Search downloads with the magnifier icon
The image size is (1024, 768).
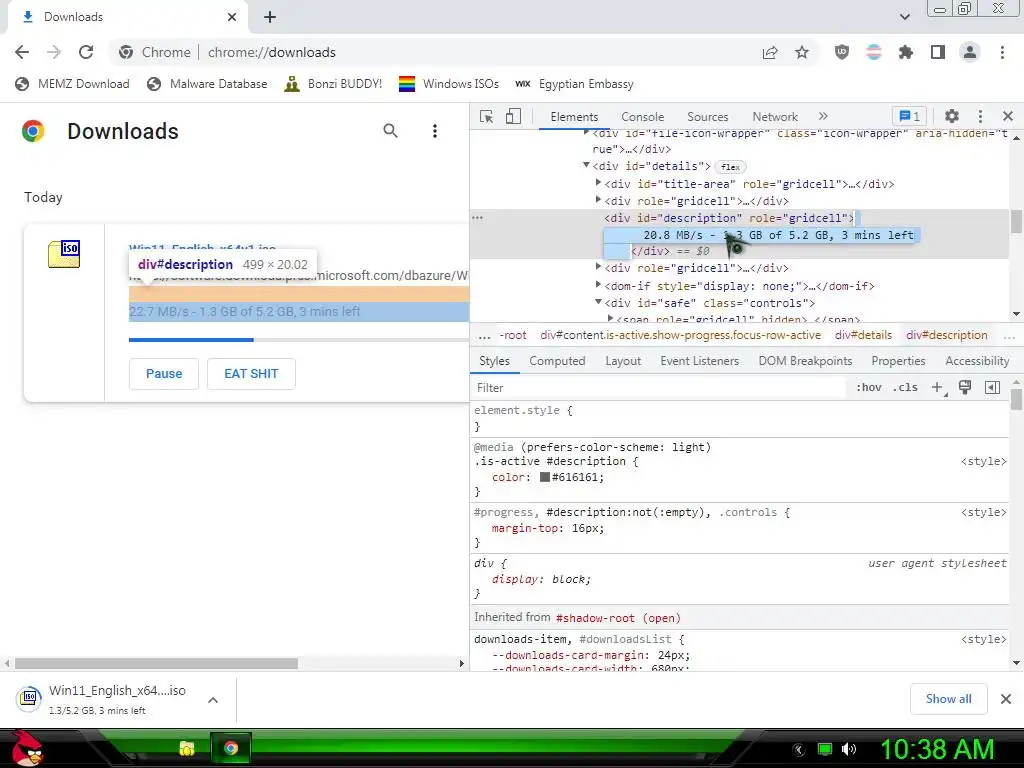coord(391,131)
